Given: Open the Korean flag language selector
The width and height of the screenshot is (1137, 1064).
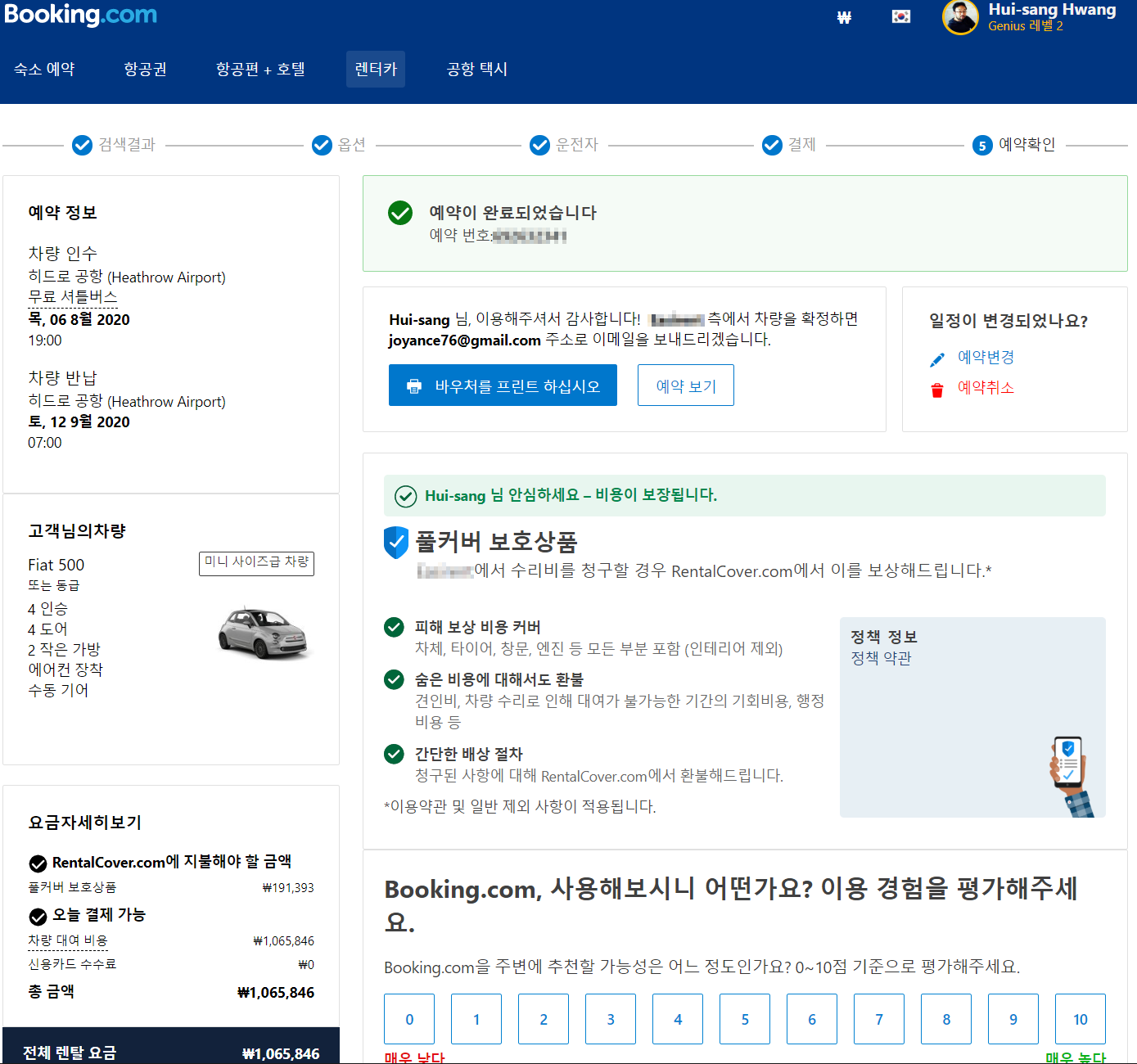Looking at the screenshot, I should coord(901,16).
